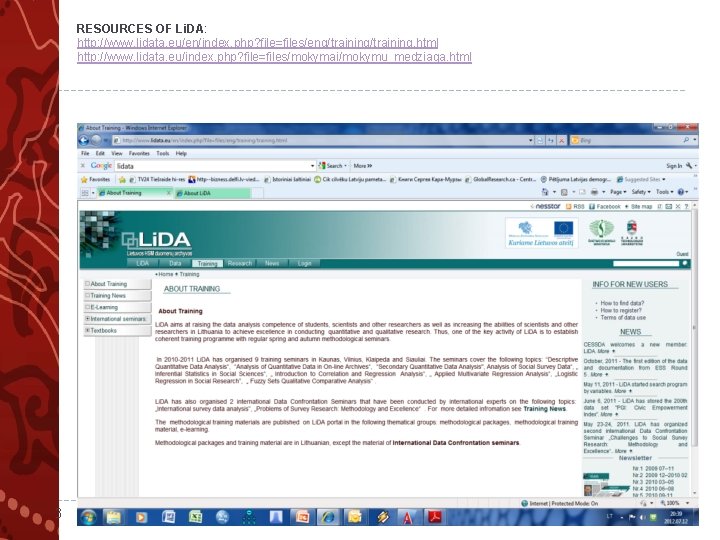Click the EU flag sponsor logo
Screen dimensions: 720x540
click(563, 228)
